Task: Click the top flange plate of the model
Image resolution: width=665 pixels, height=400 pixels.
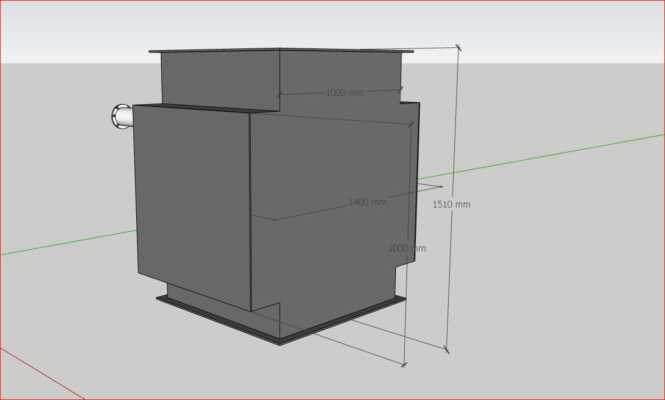Action: coord(280,49)
